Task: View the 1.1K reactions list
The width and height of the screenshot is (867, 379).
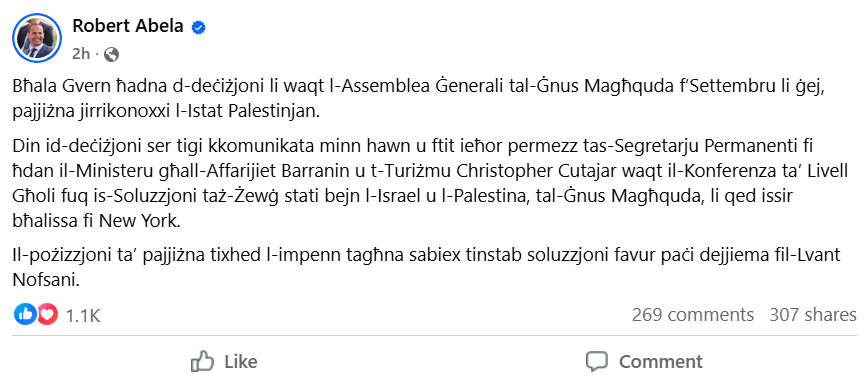Action: coord(83,315)
